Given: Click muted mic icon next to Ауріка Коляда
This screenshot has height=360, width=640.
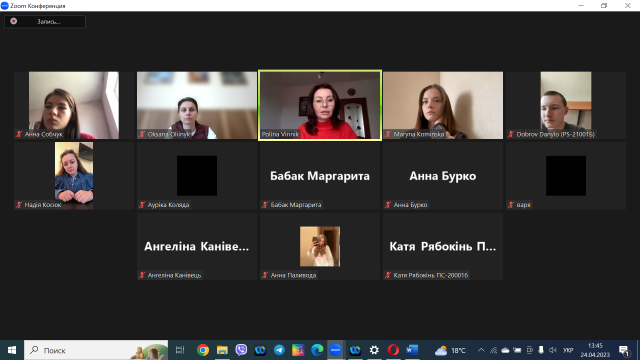Looking at the screenshot, I should [x=142, y=204].
